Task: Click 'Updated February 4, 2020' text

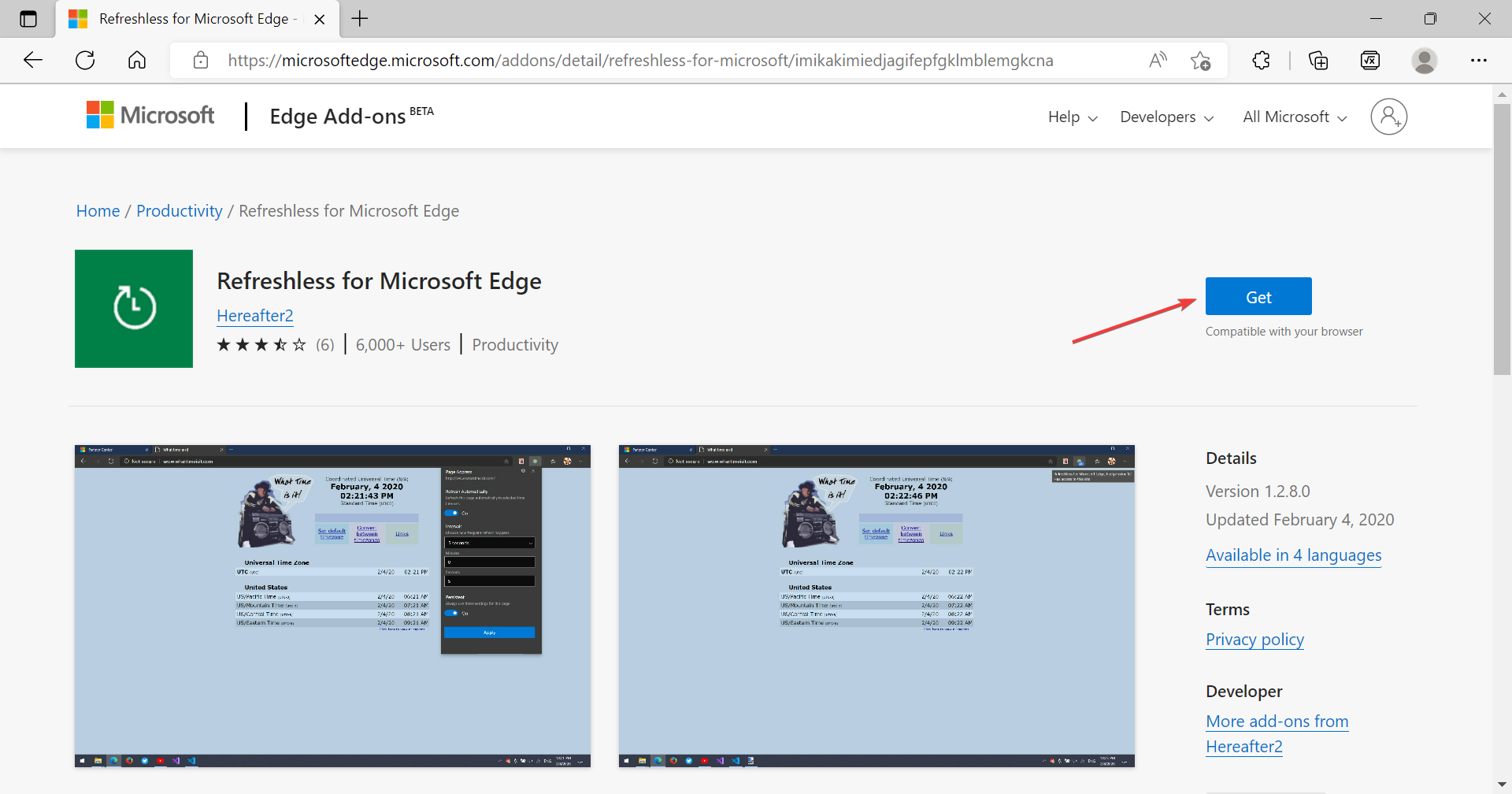Action: tap(1300, 520)
